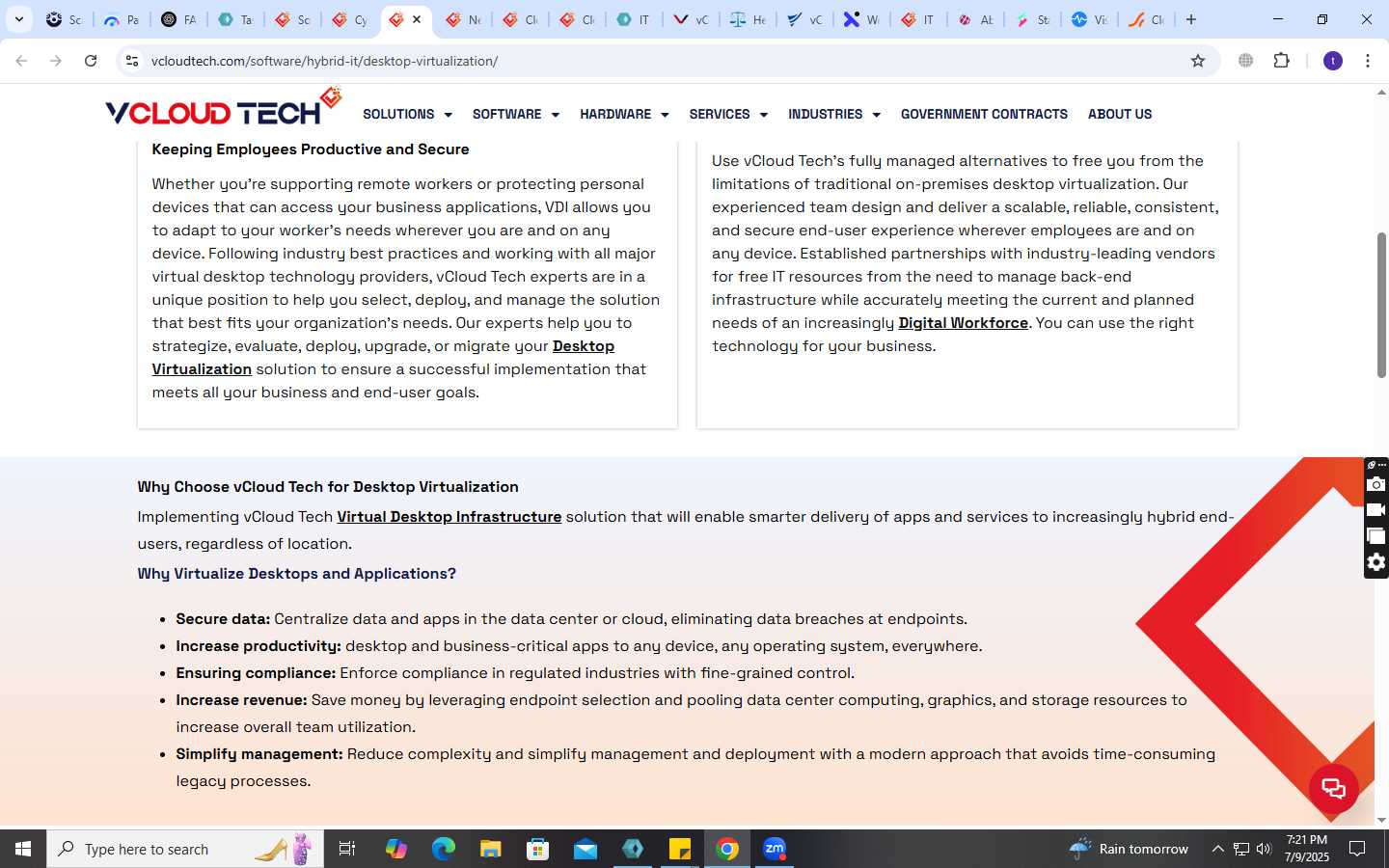View site information icon in address bar
The image size is (1389, 868).
tap(132, 61)
